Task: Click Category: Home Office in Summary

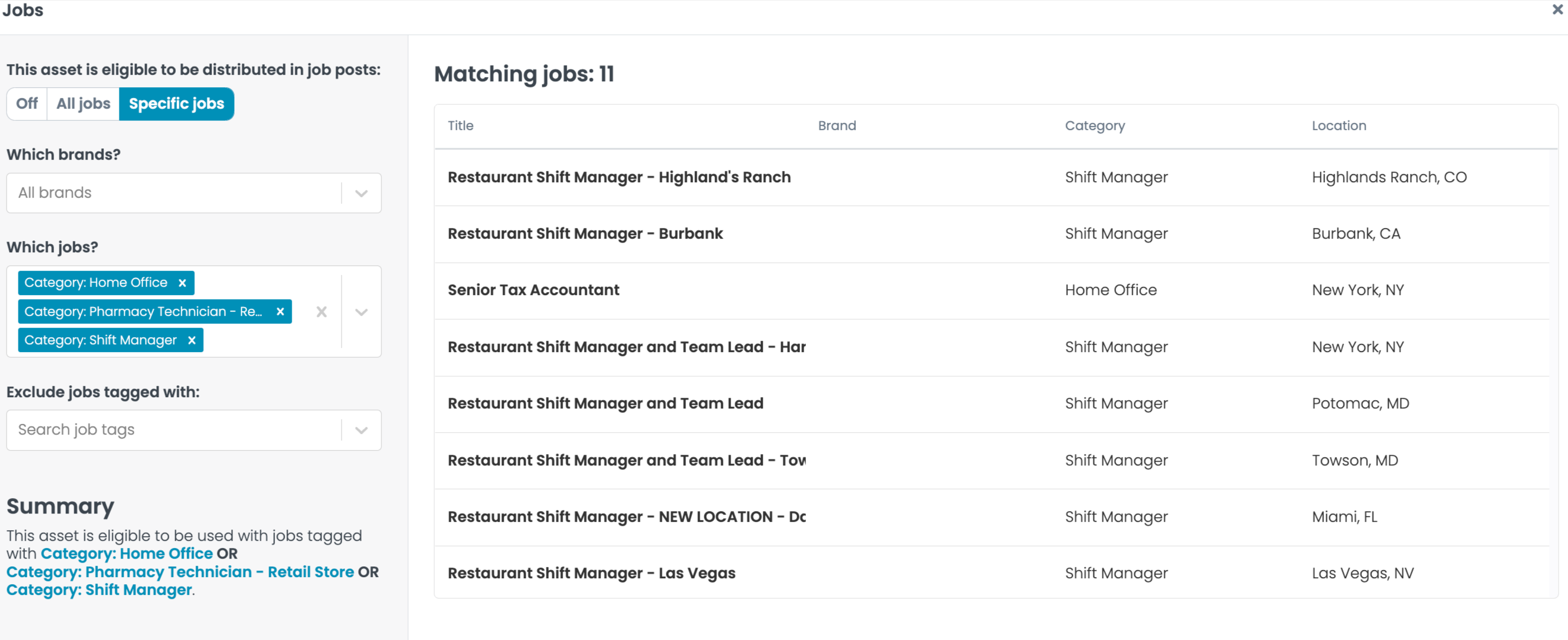Action: (x=127, y=553)
